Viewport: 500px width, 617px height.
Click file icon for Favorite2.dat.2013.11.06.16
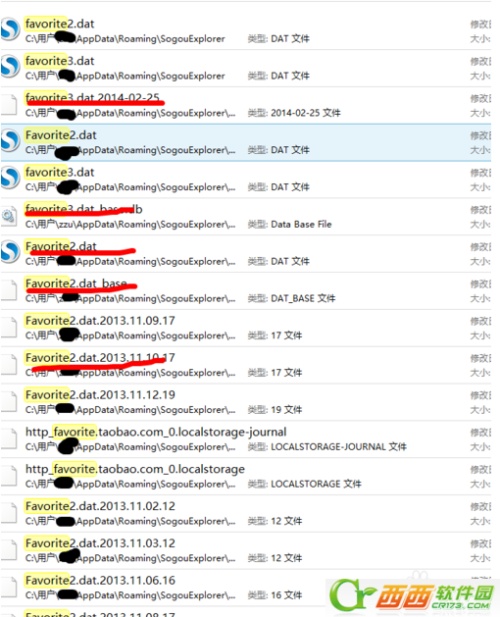[9, 587]
